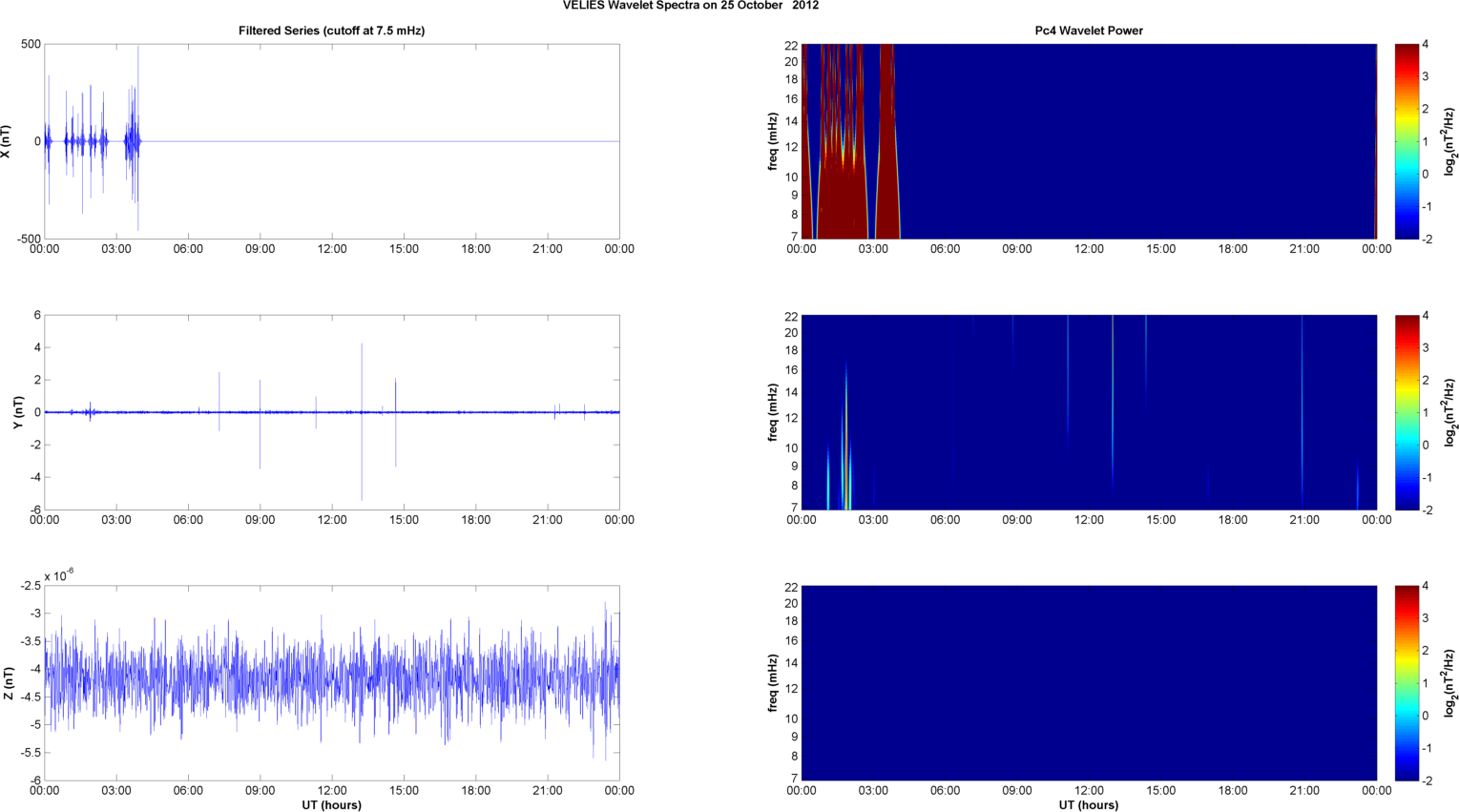Click the Y Pc4 wavelet power spectrogram

(1089, 412)
